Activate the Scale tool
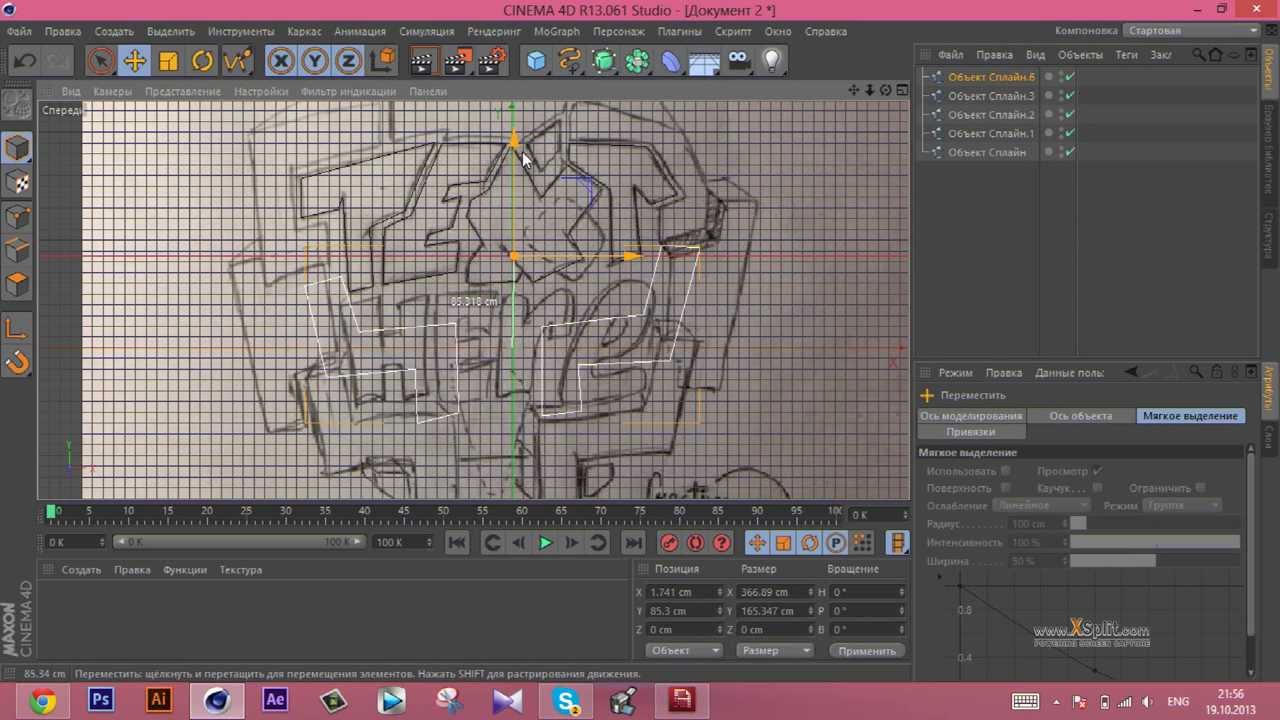Viewport: 1280px width, 720px height. (x=168, y=61)
